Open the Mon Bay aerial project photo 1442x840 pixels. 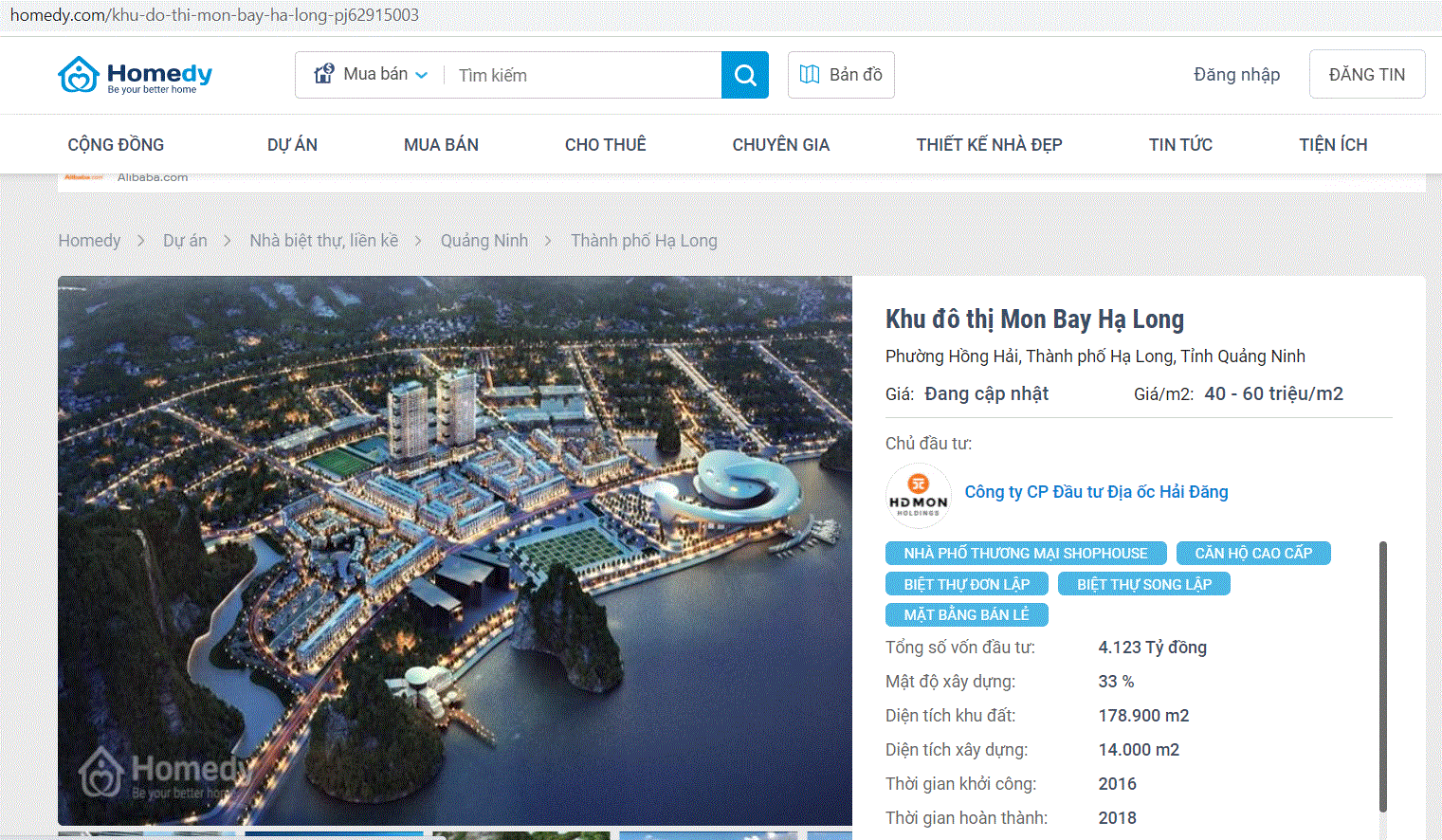coord(455,551)
